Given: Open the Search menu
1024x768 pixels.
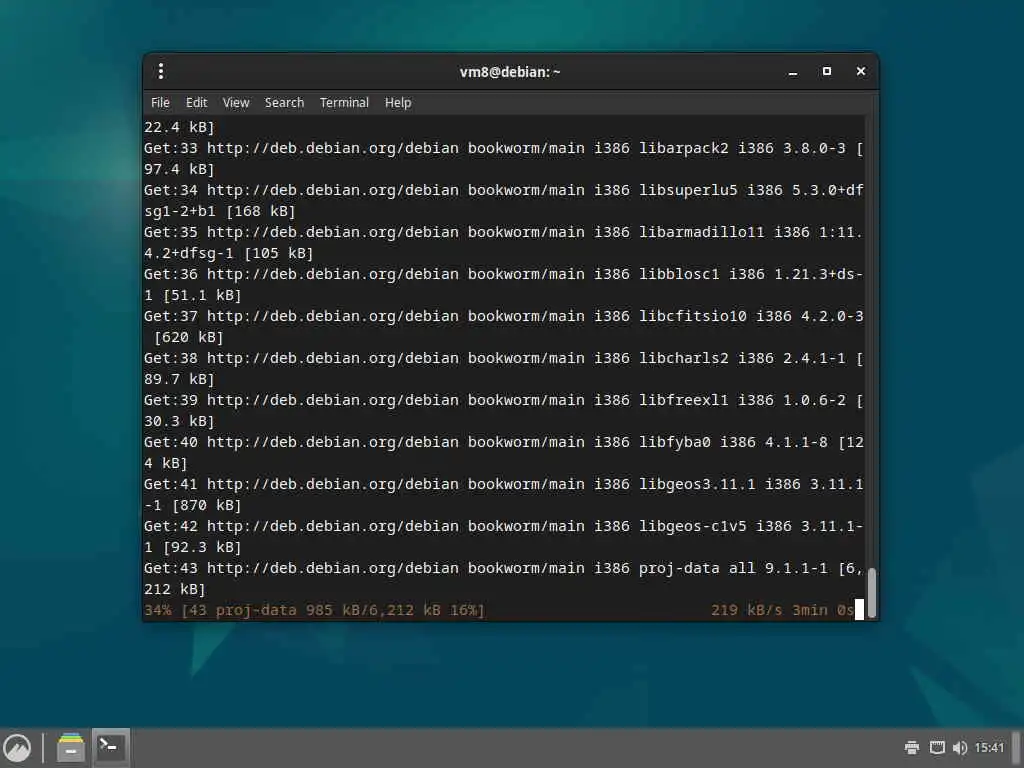Looking at the screenshot, I should click(284, 103).
